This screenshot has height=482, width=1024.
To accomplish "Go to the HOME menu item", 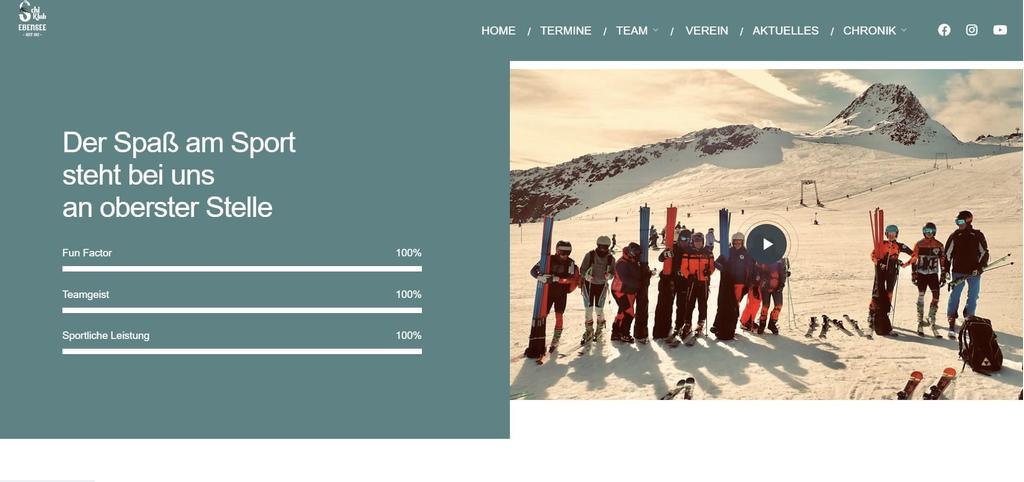I will coord(498,31).
